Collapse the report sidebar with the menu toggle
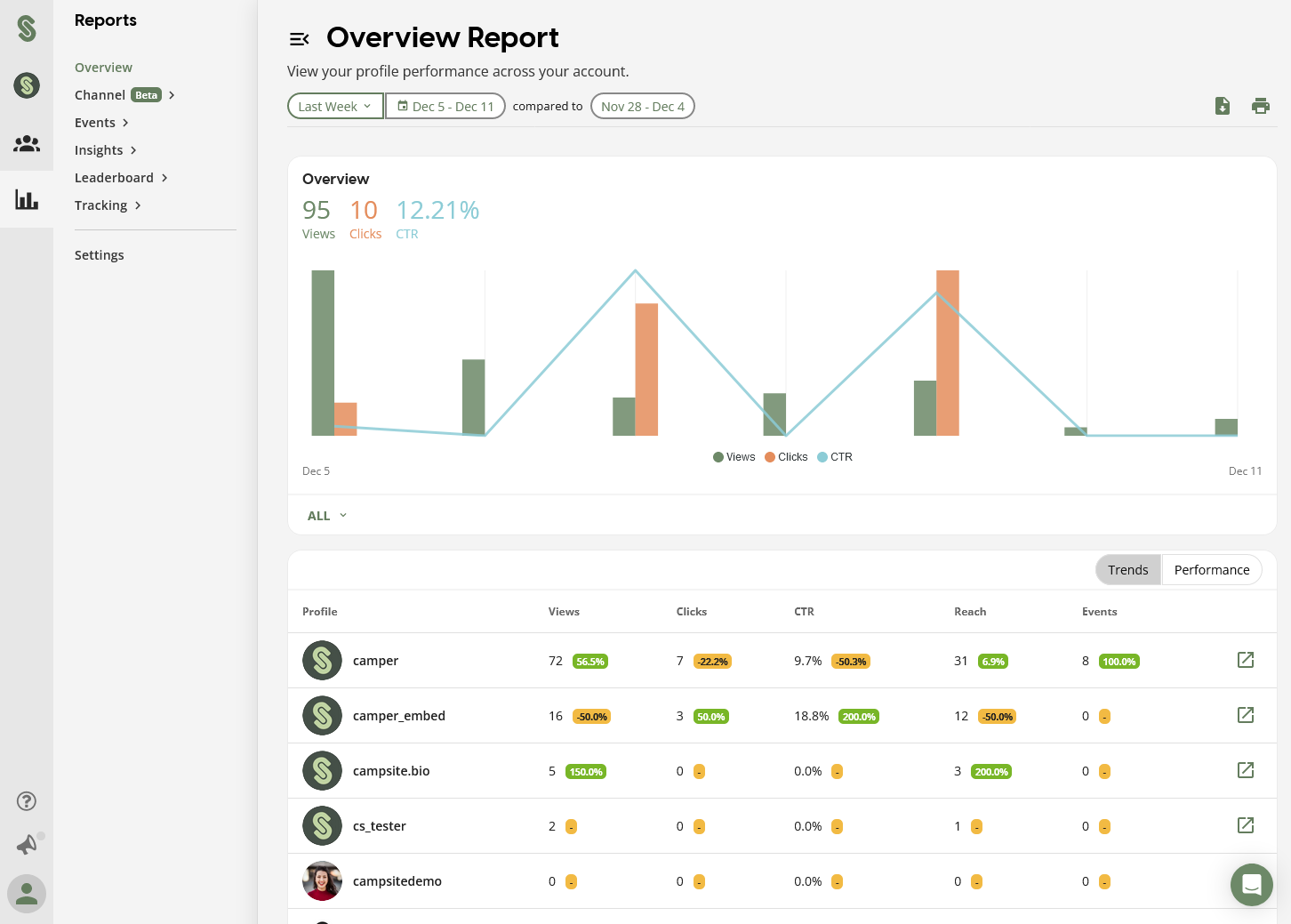This screenshot has height=924, width=1291. click(299, 39)
